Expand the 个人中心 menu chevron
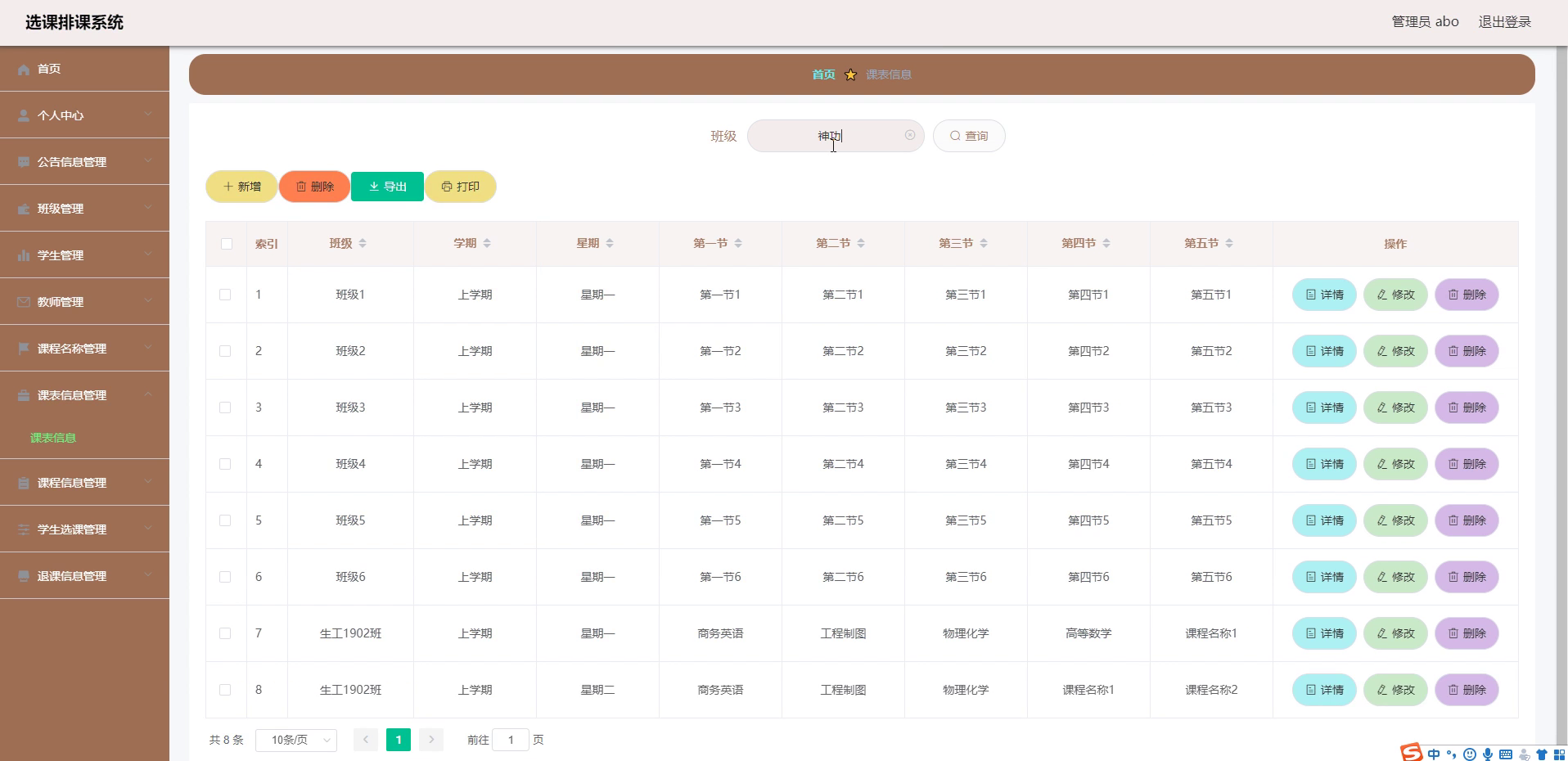The height and width of the screenshot is (761, 1568). [x=148, y=115]
